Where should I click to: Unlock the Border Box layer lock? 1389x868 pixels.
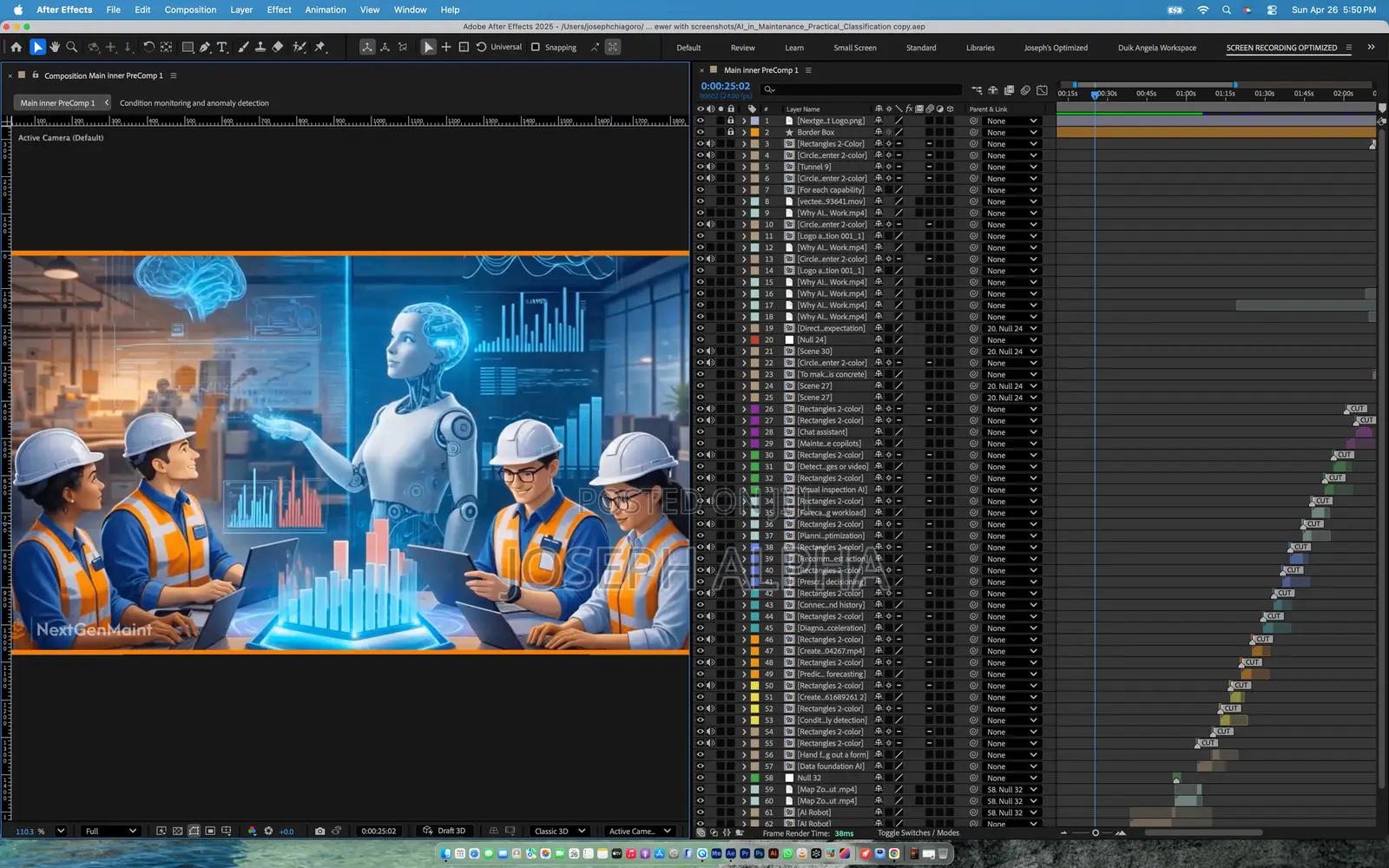click(x=731, y=132)
